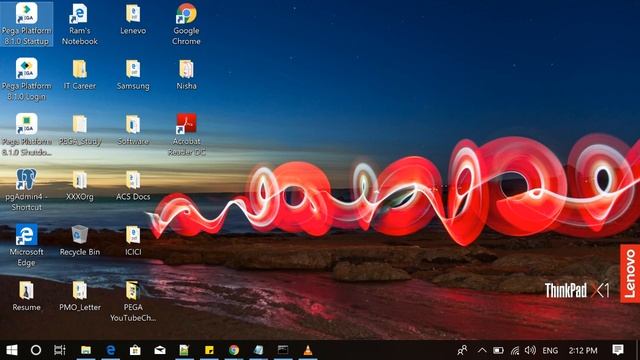Open the Action Center notifications icon
Image resolution: width=640 pixels, height=360 pixels.
(x=618, y=350)
